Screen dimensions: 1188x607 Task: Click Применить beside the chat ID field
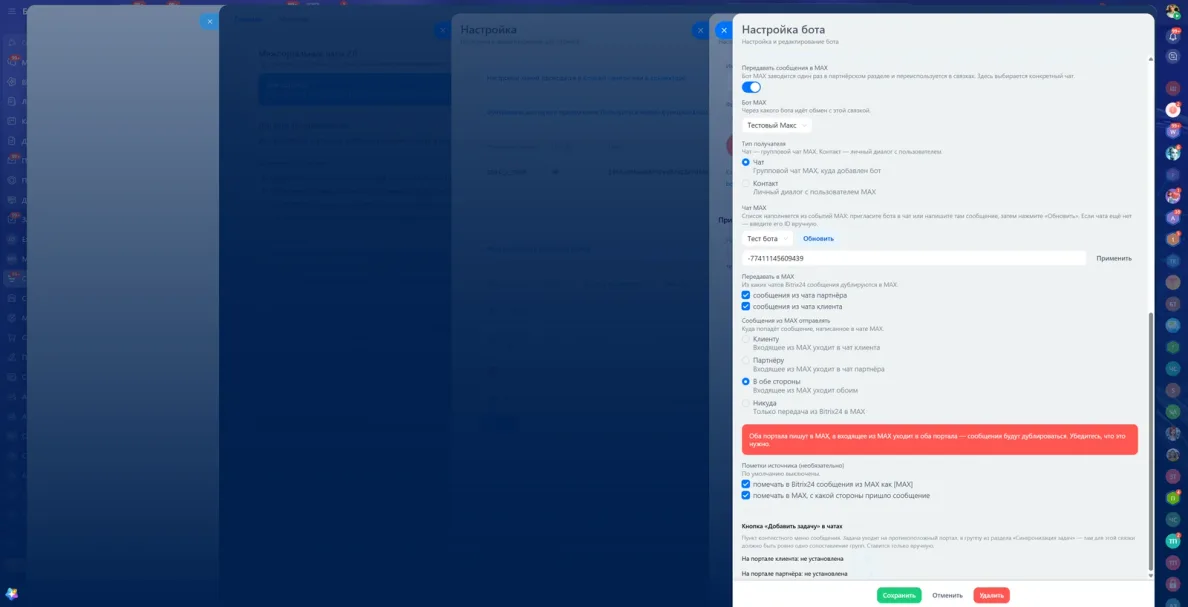tap(1114, 258)
